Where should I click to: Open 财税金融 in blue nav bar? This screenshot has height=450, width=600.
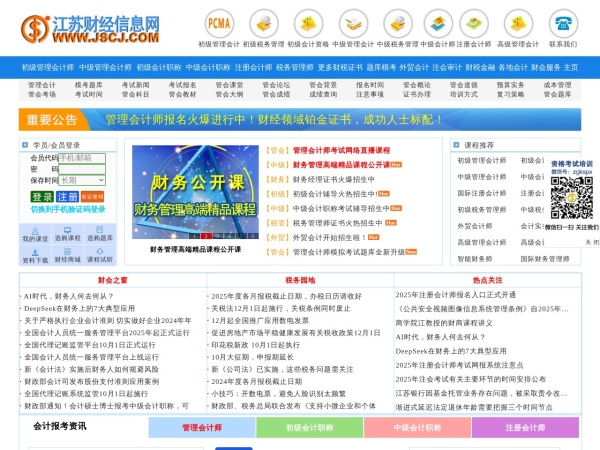pos(480,67)
